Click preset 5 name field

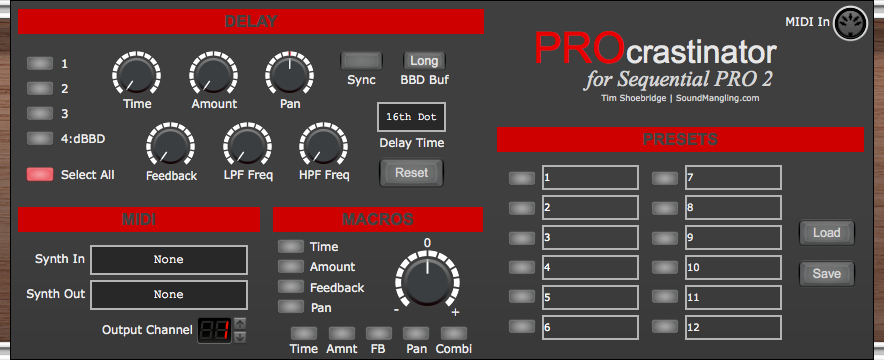590,297
